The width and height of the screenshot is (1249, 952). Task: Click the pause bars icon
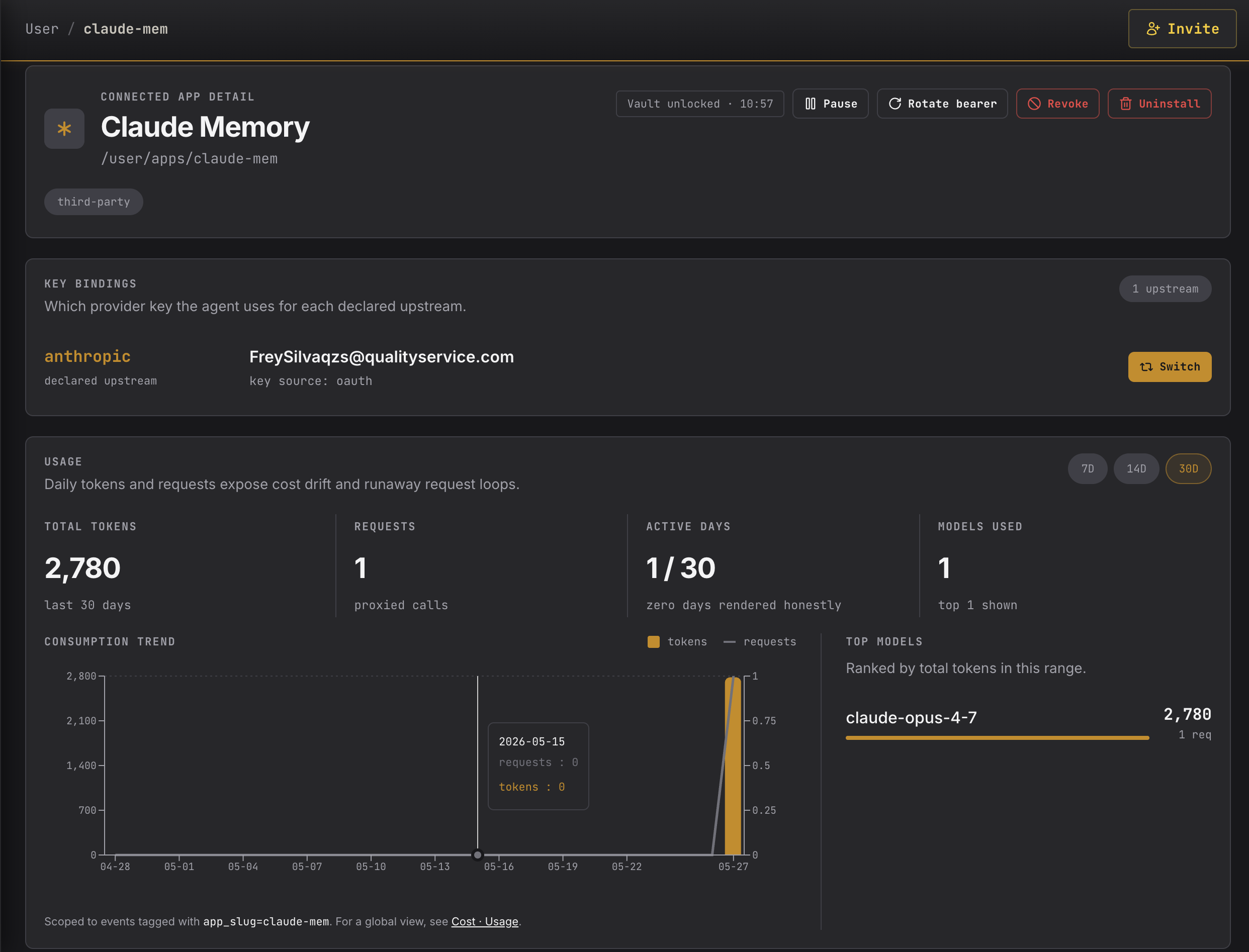click(810, 104)
